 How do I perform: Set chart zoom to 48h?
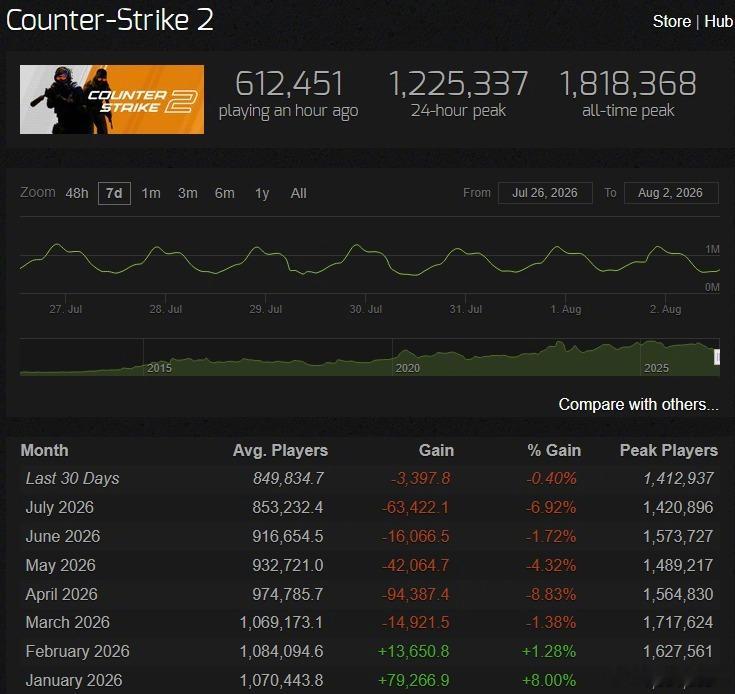tap(77, 193)
